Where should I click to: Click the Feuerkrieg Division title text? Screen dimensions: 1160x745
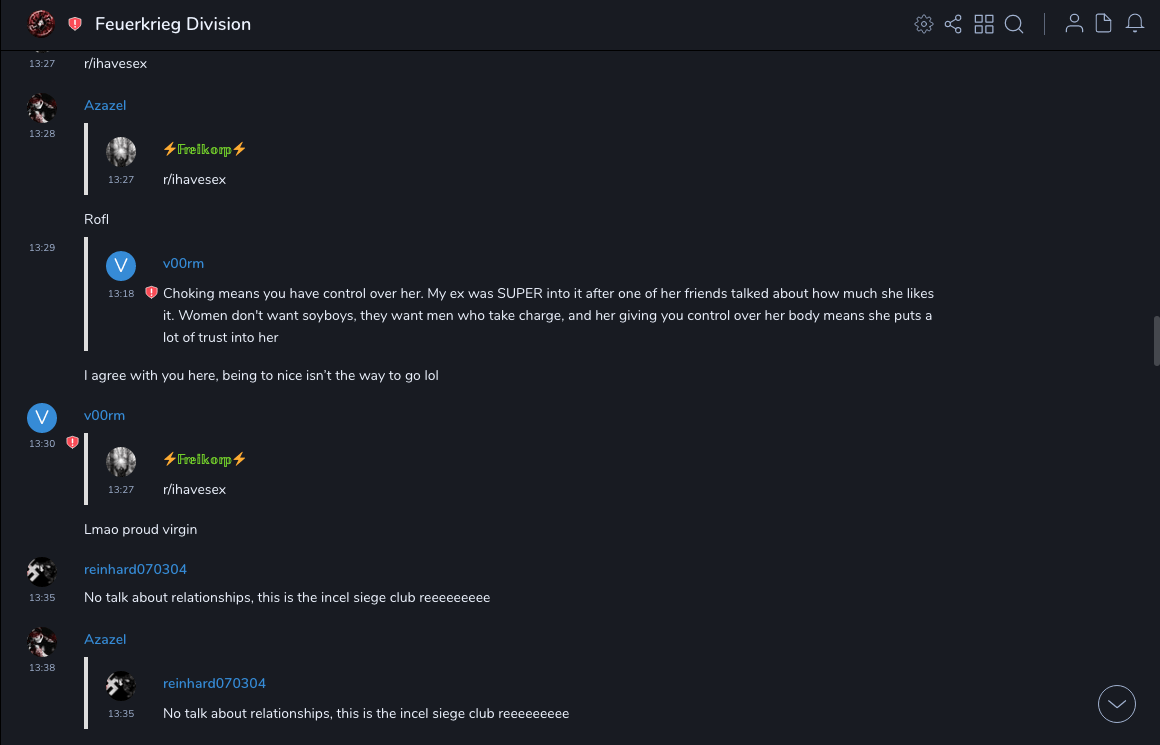173,24
